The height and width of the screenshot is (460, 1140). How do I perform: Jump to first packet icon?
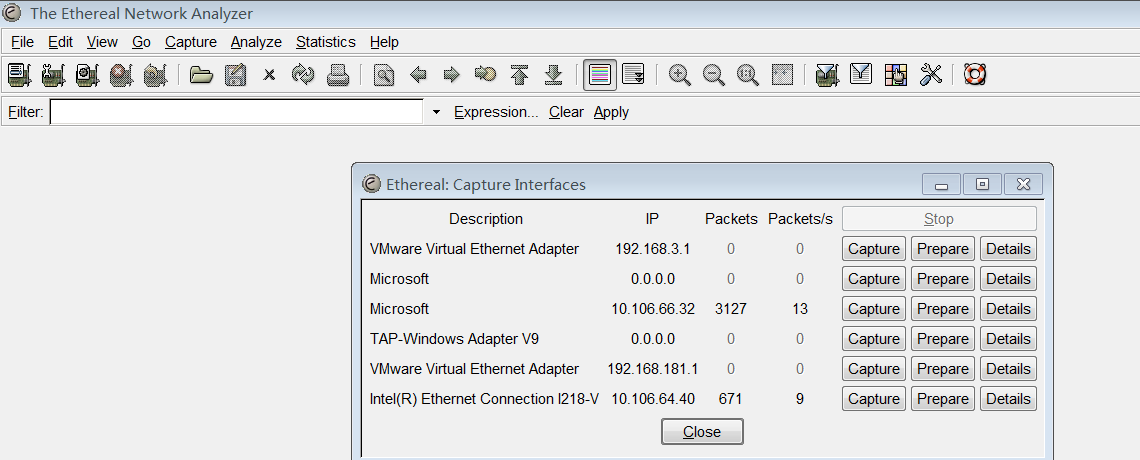(x=519, y=75)
